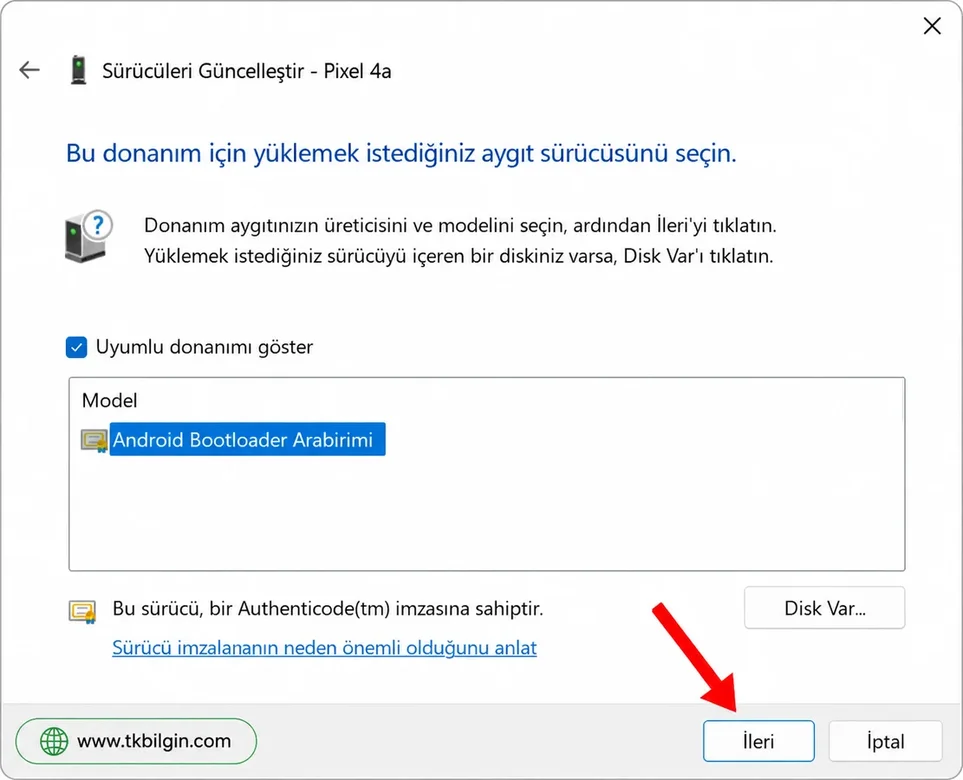This screenshot has width=963, height=780.
Task: Uncheck the Uyumlu donanımı göster checkbox
Action: pos(77,347)
